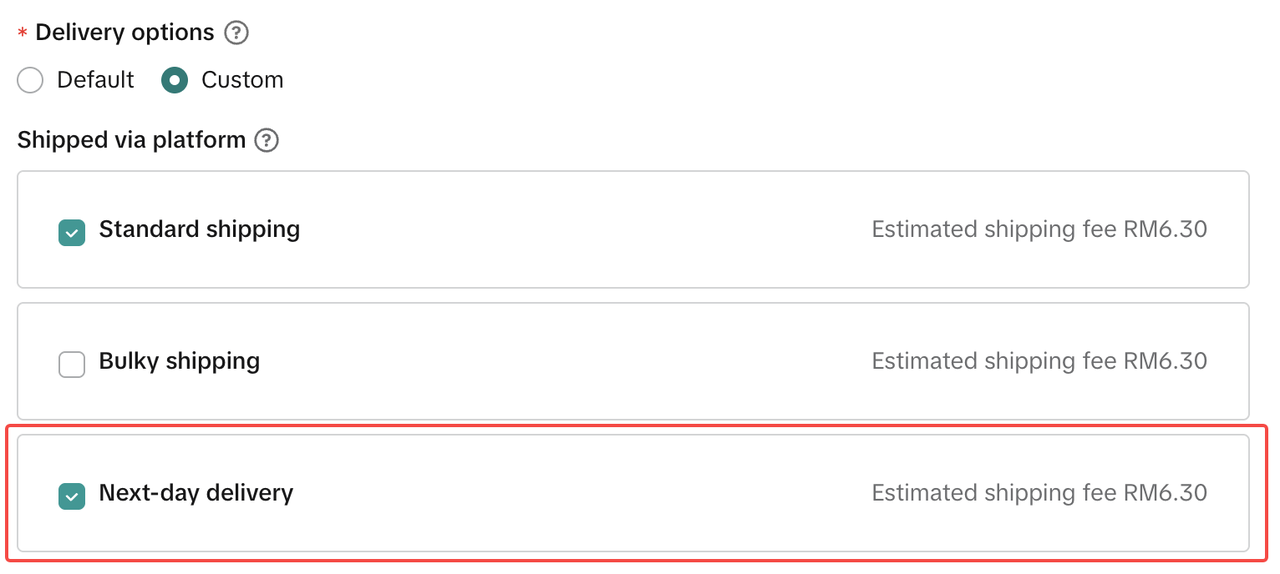
Task: Click Next-day delivery's estimated fee text
Action: pyautogui.click(x=1039, y=493)
